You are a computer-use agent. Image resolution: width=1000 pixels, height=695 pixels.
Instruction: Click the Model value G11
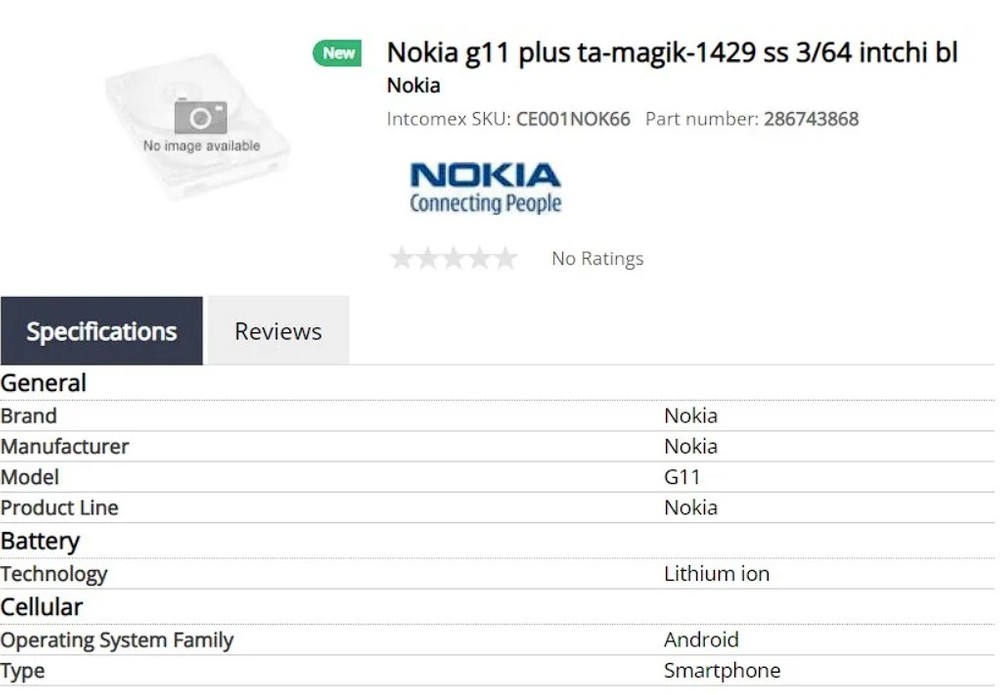682,477
